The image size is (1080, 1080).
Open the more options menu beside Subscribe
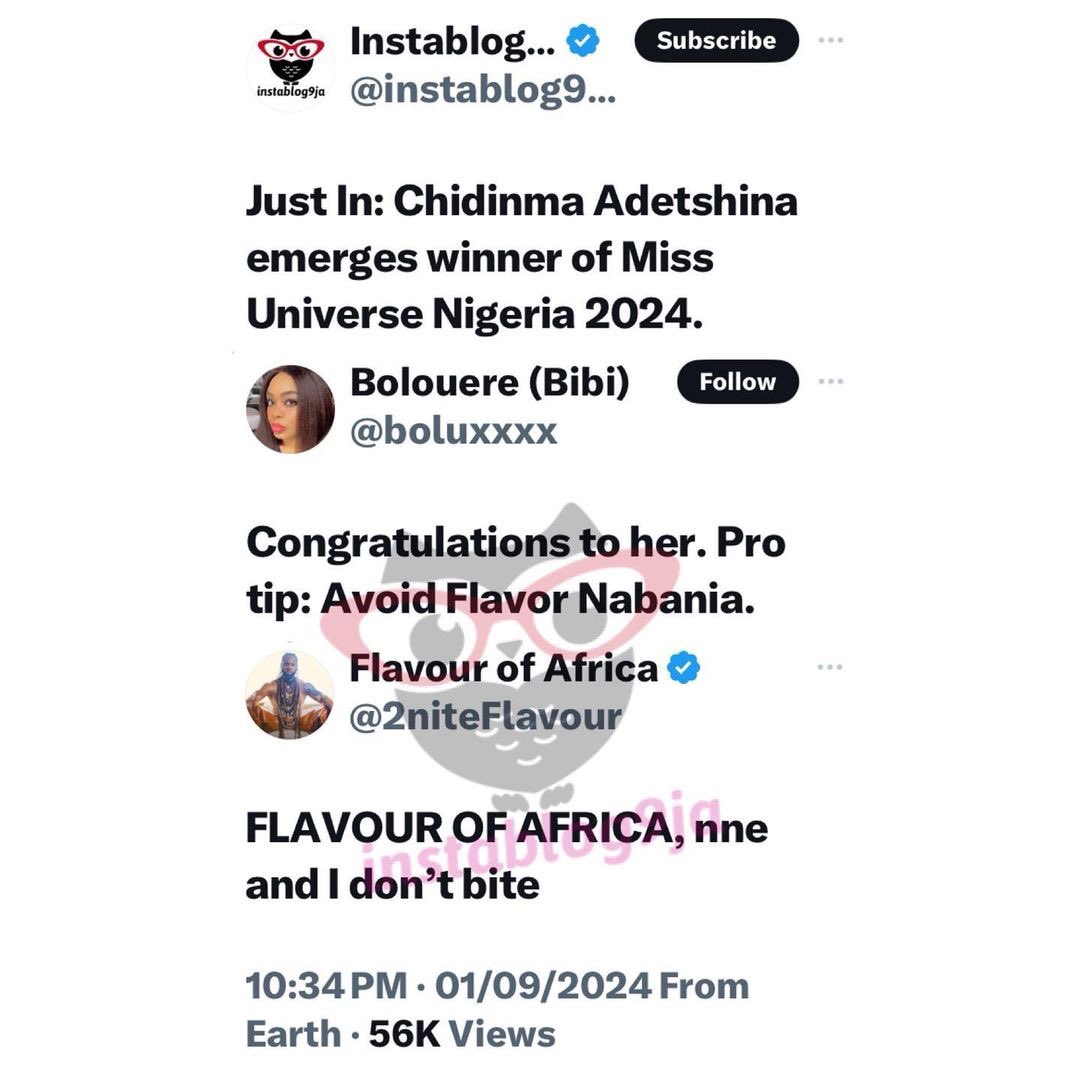[830, 38]
